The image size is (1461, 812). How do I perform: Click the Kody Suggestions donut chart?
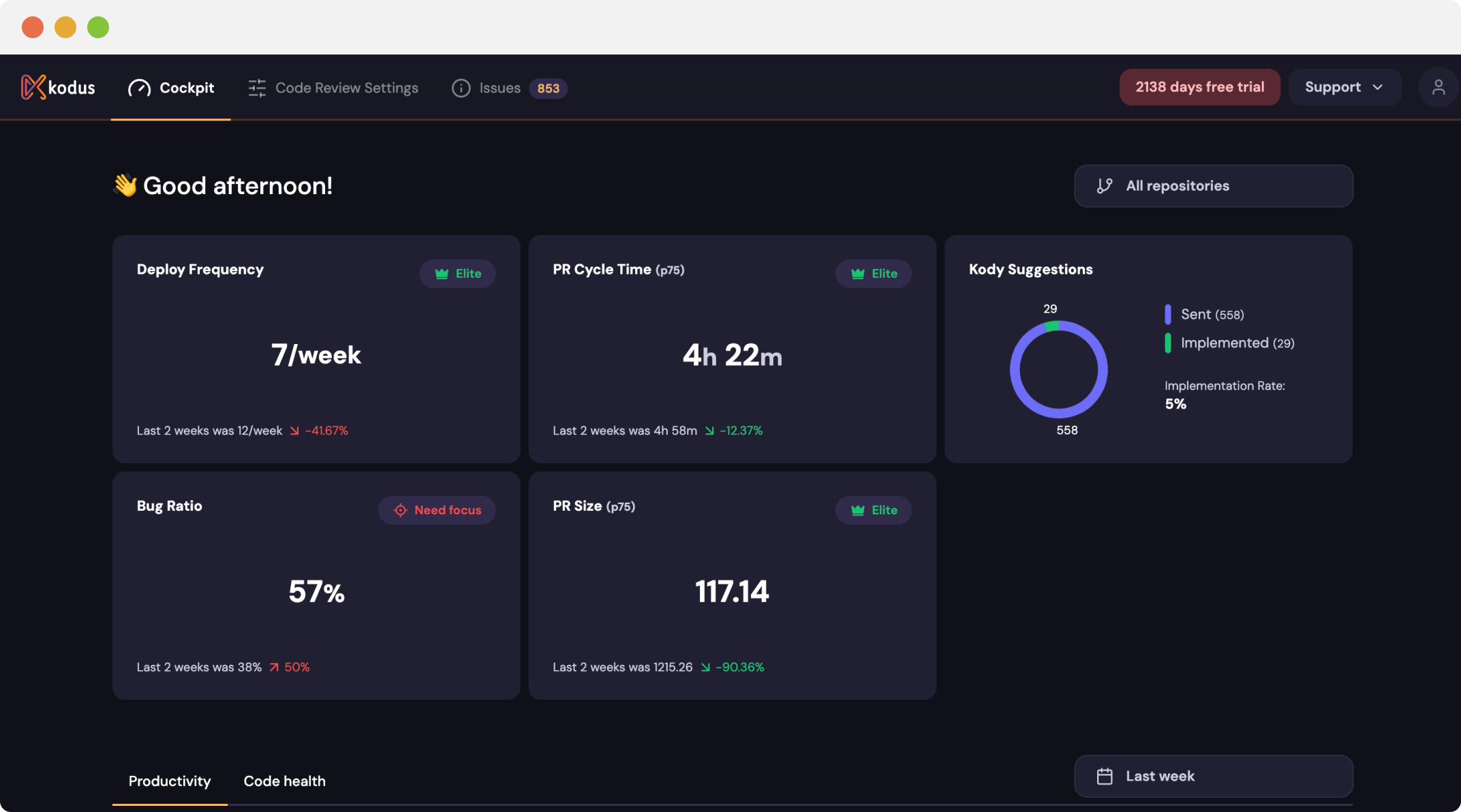1058,369
